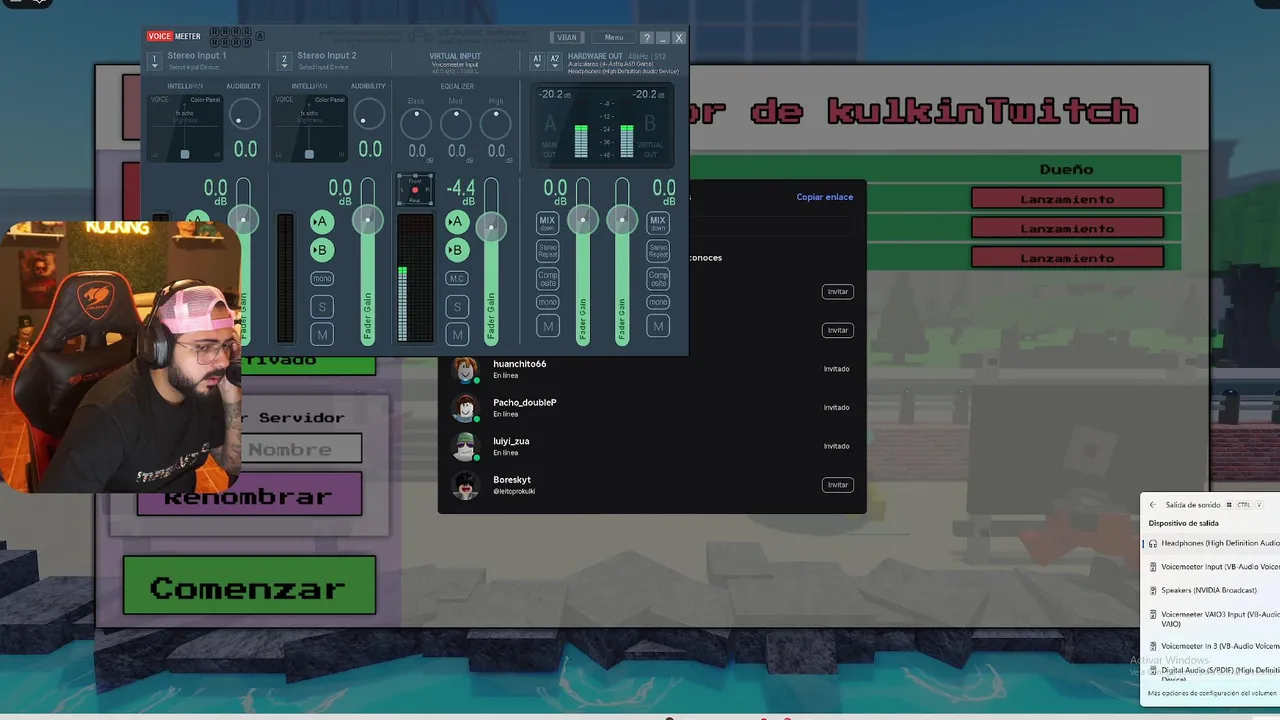Toggle bus B routing on Stereo Input 2
This screenshot has width=1280, height=720.
pyautogui.click(x=321, y=250)
